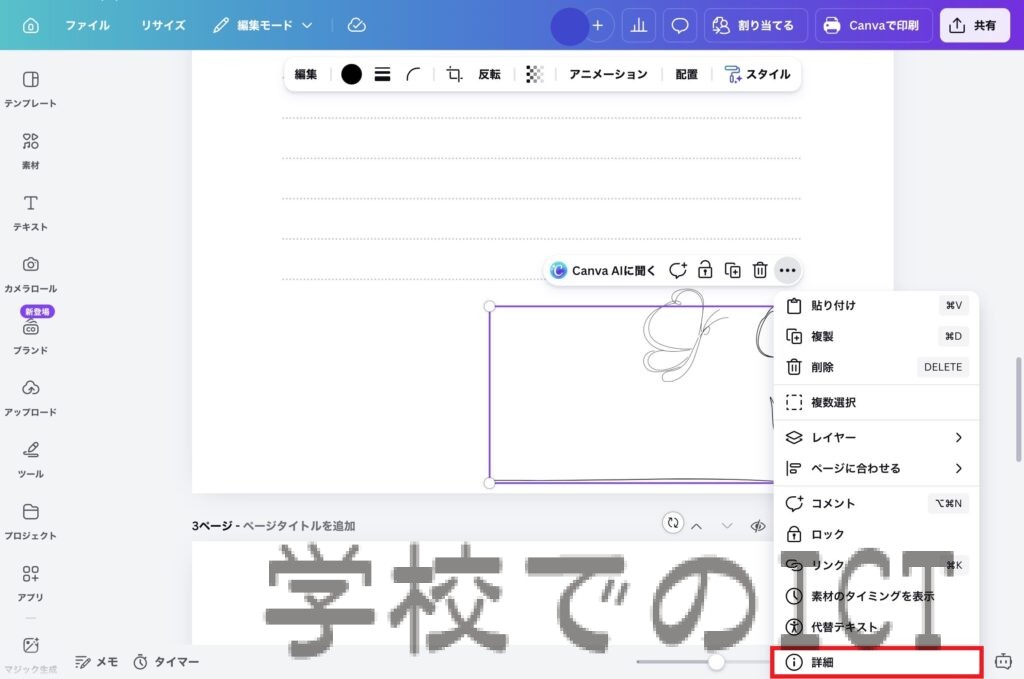Click the trash icon in floating toolbar
Screen dimensions: 1024x679
[760, 270]
